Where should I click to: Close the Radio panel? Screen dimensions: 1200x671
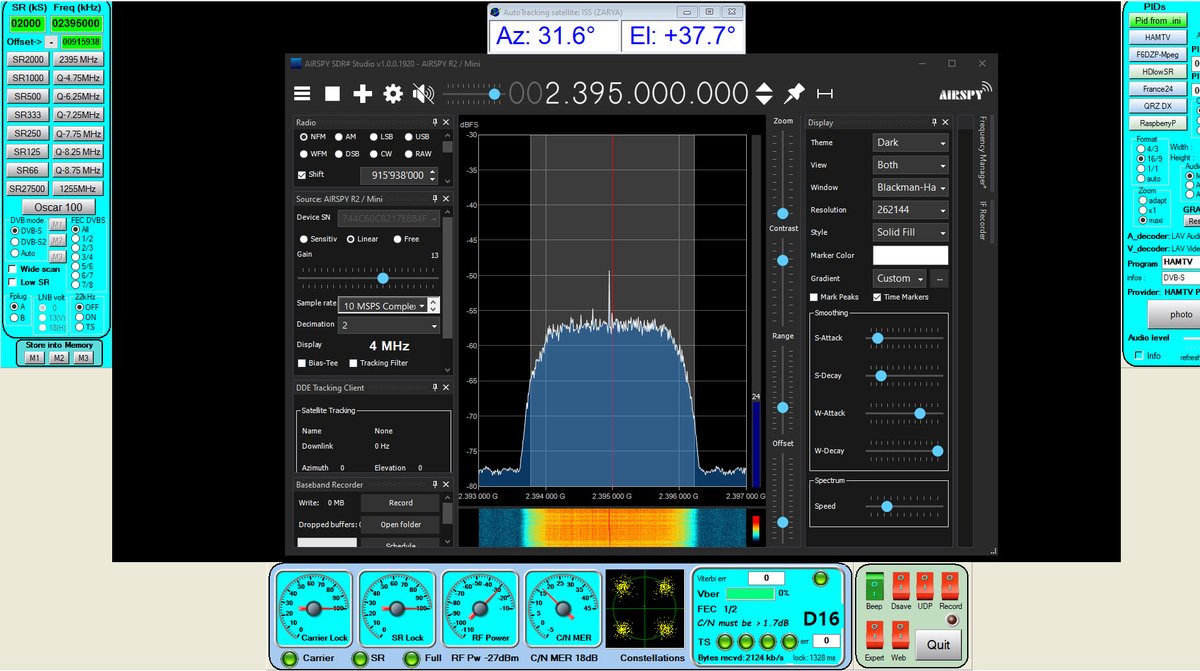446,122
